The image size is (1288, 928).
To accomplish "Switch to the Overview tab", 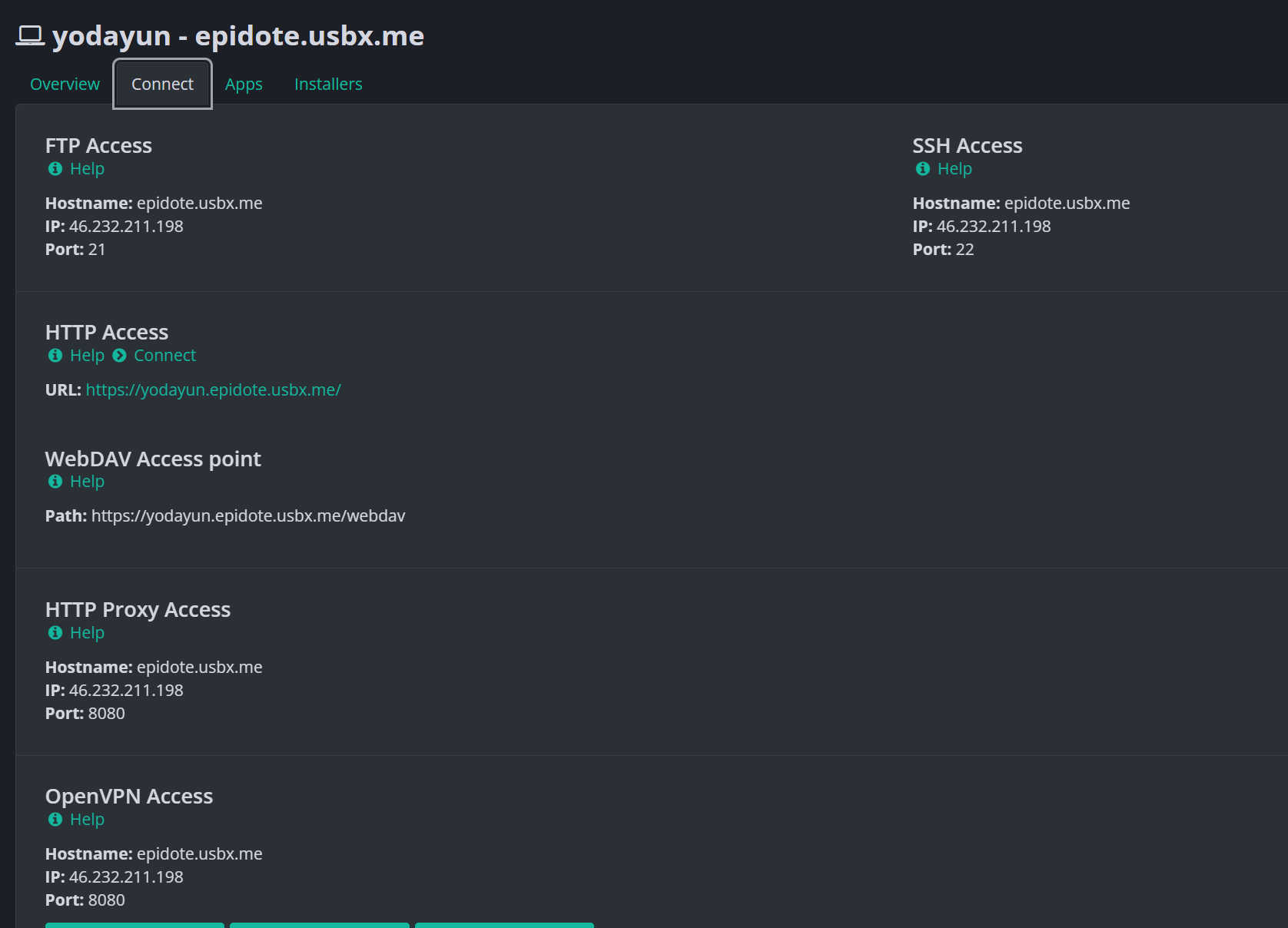I will (x=65, y=84).
